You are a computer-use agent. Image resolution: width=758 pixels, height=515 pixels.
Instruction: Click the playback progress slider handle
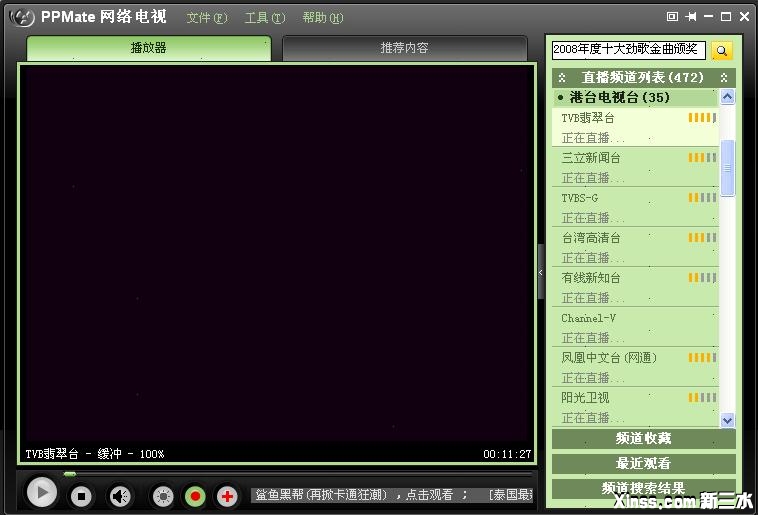[x=70, y=474]
